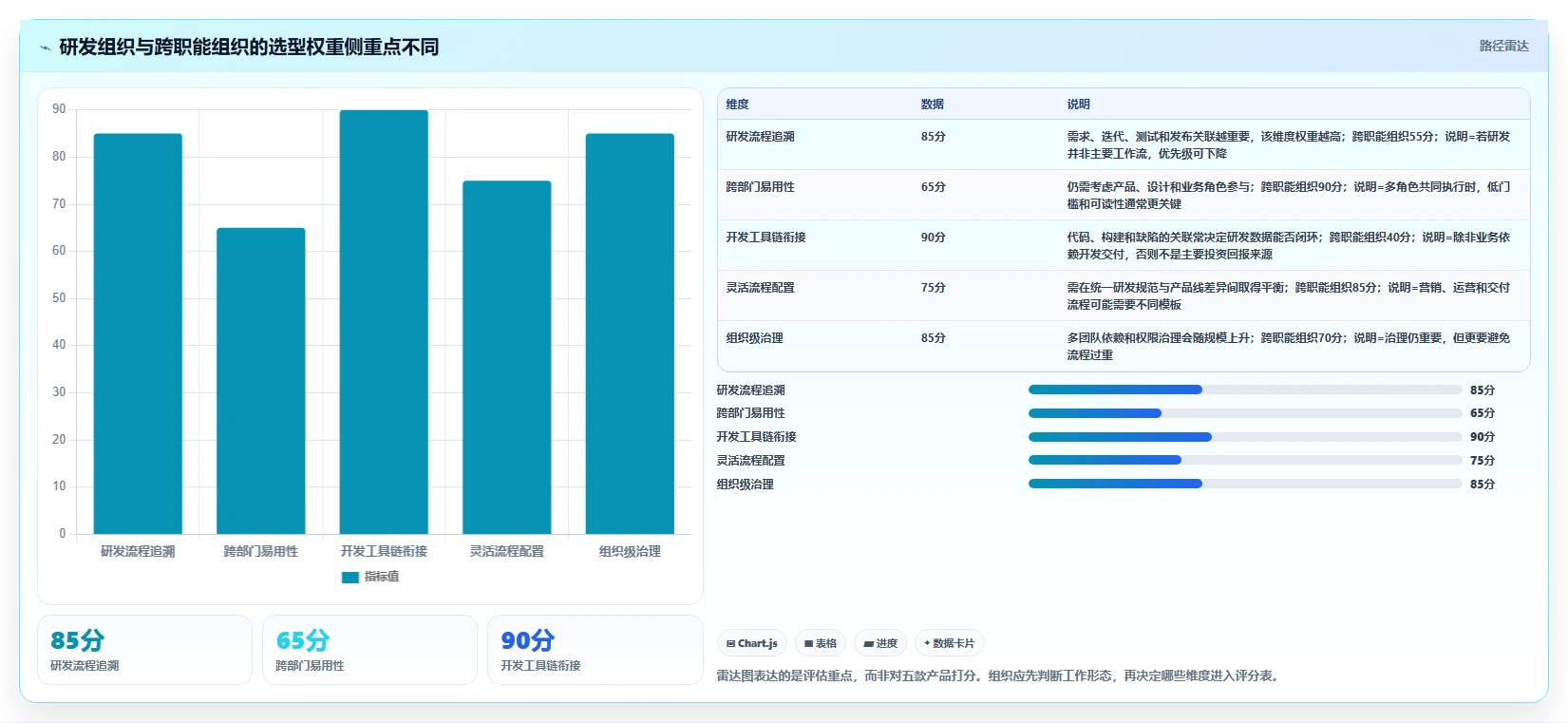Click the 跨部门易用性 progress bar
The image size is (1568, 723).
(x=1245, y=413)
